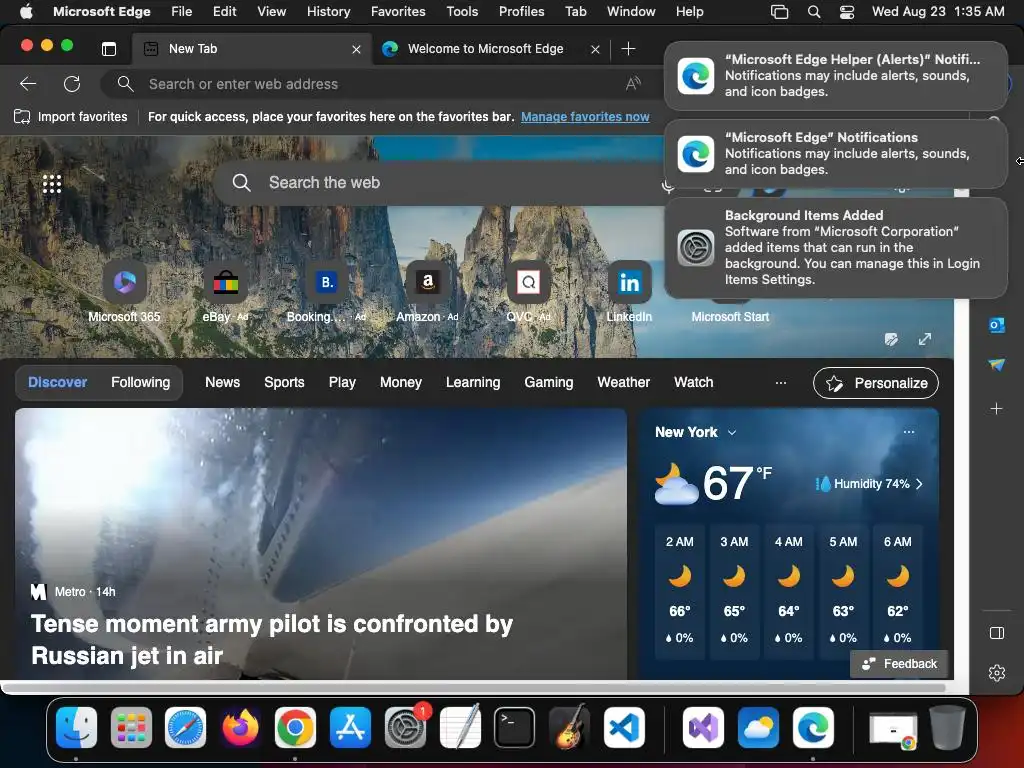Expand Humidity 74% details chevron
The width and height of the screenshot is (1024, 768).
920,484
